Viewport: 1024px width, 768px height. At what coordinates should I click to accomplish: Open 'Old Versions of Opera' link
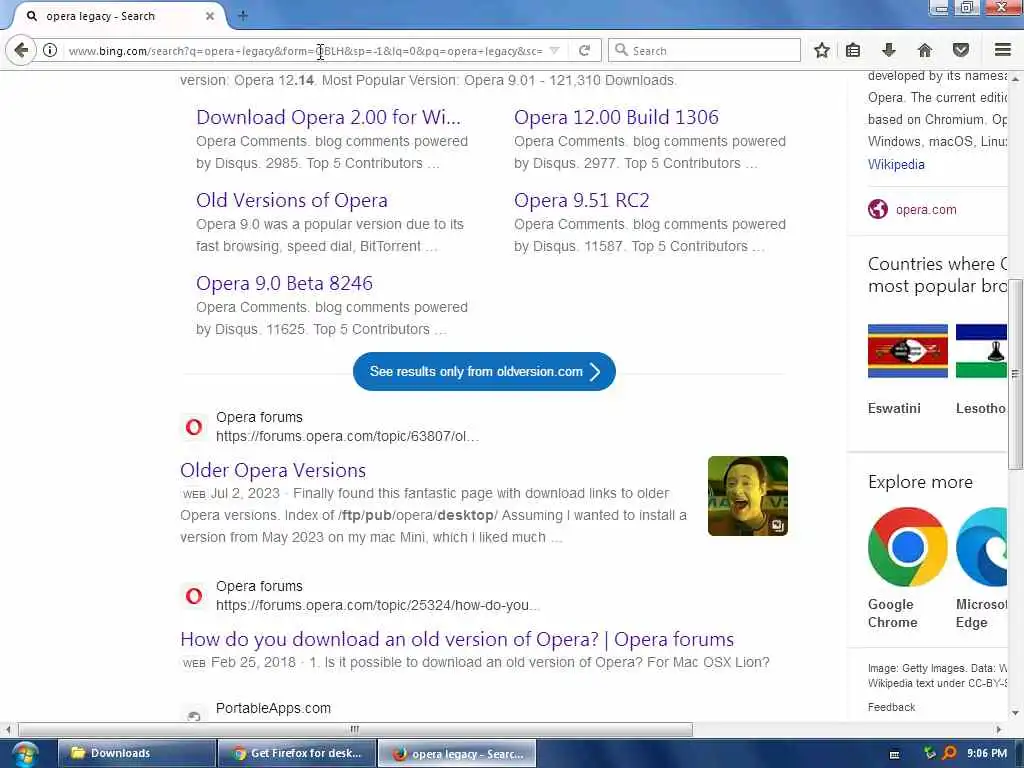point(292,200)
